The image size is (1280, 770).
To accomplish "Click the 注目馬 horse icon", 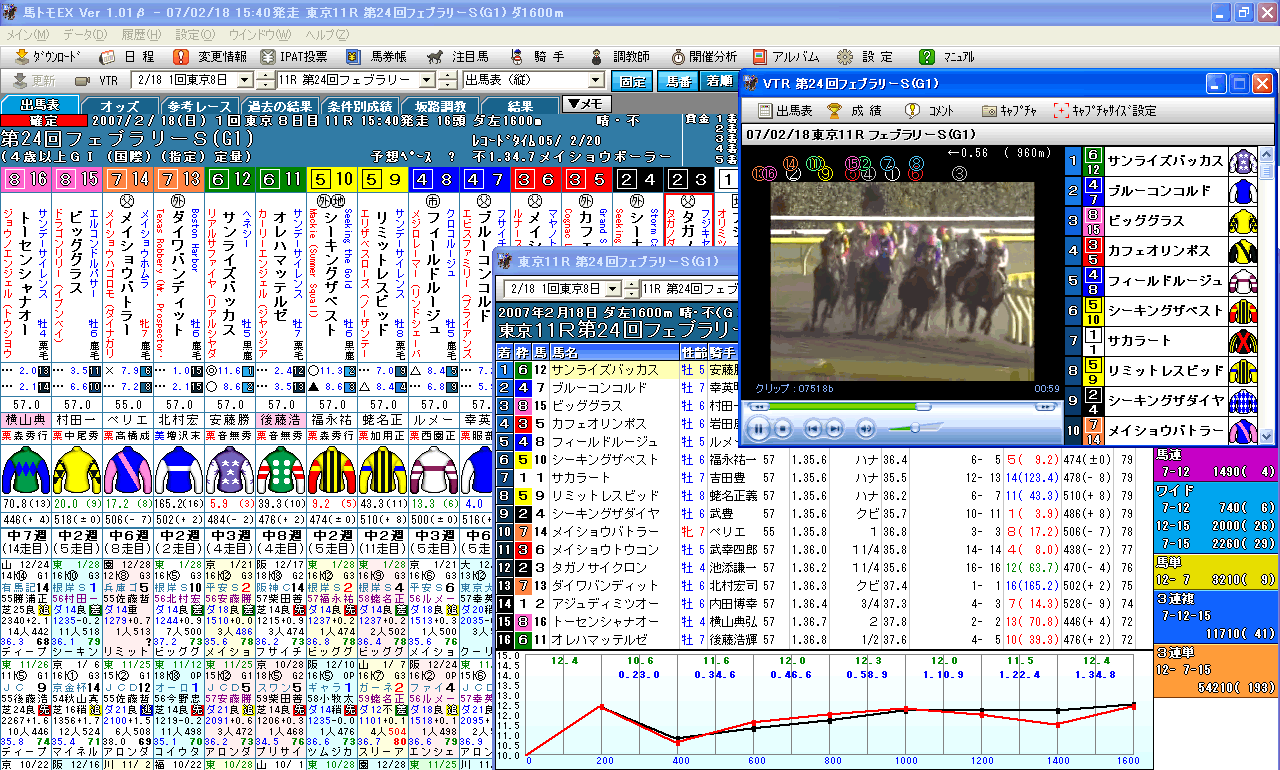I will (436, 57).
